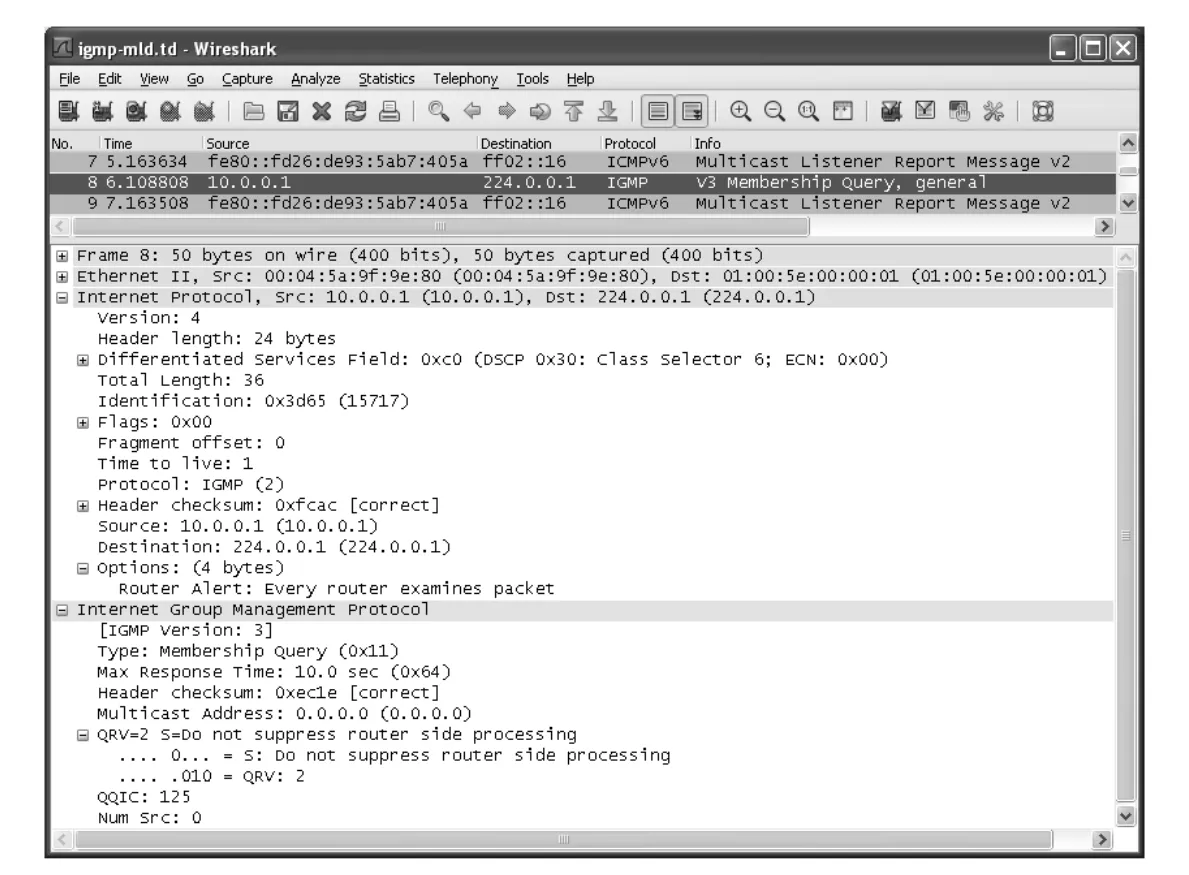Open the File menu
The width and height of the screenshot is (1189, 875).
(69, 79)
